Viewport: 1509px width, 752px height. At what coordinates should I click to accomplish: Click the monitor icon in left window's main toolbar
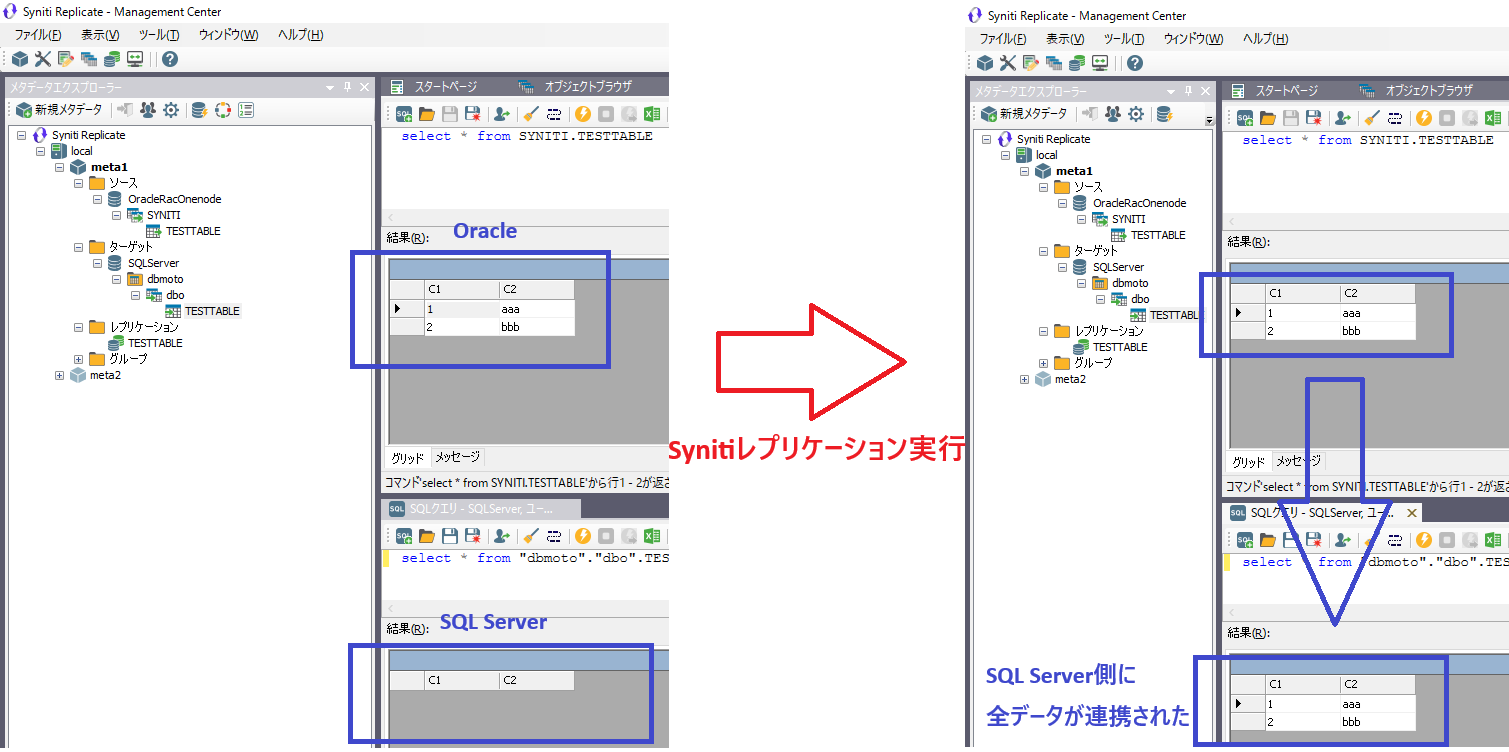[x=135, y=59]
